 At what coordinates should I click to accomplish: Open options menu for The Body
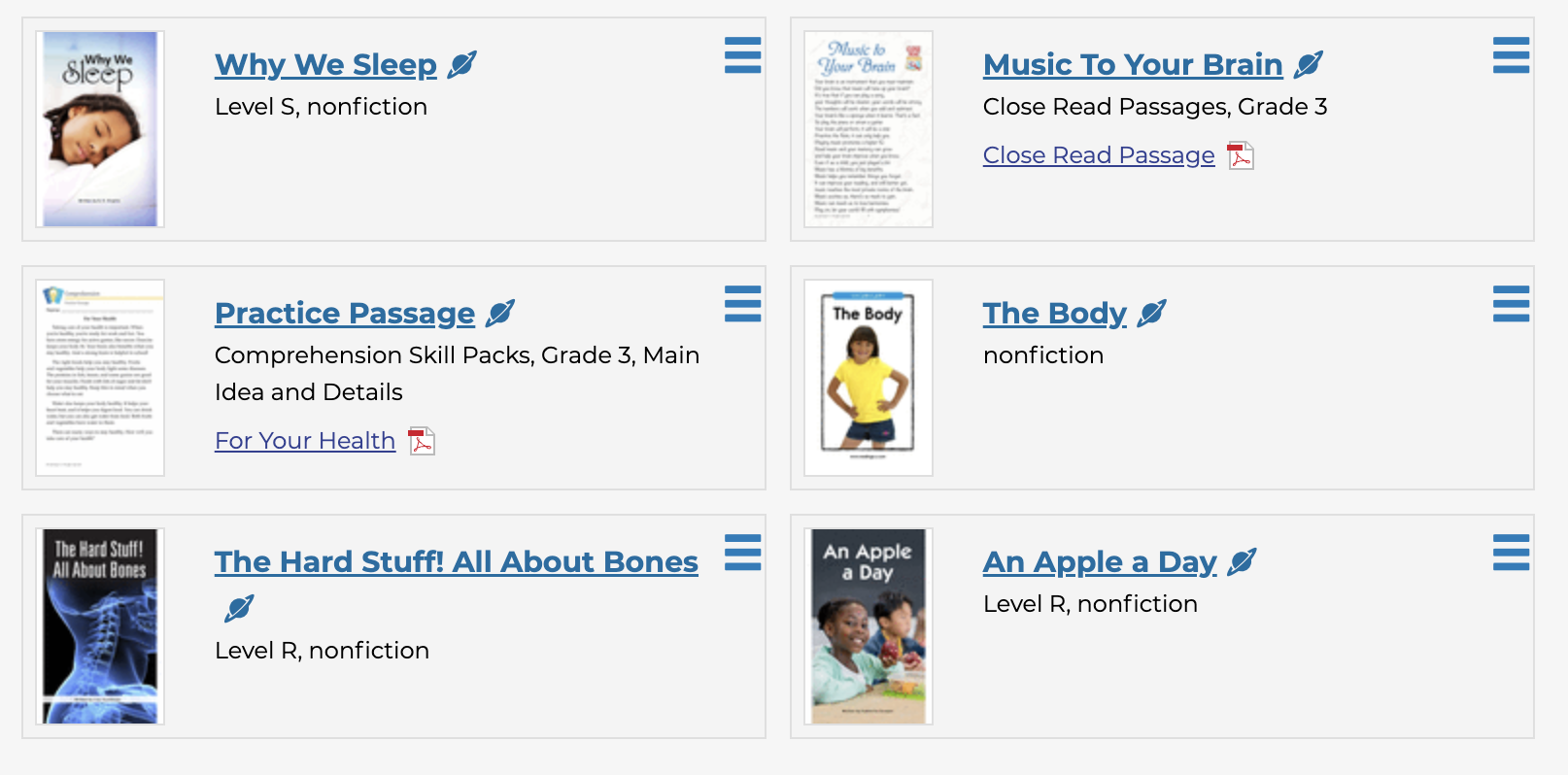tap(1511, 304)
